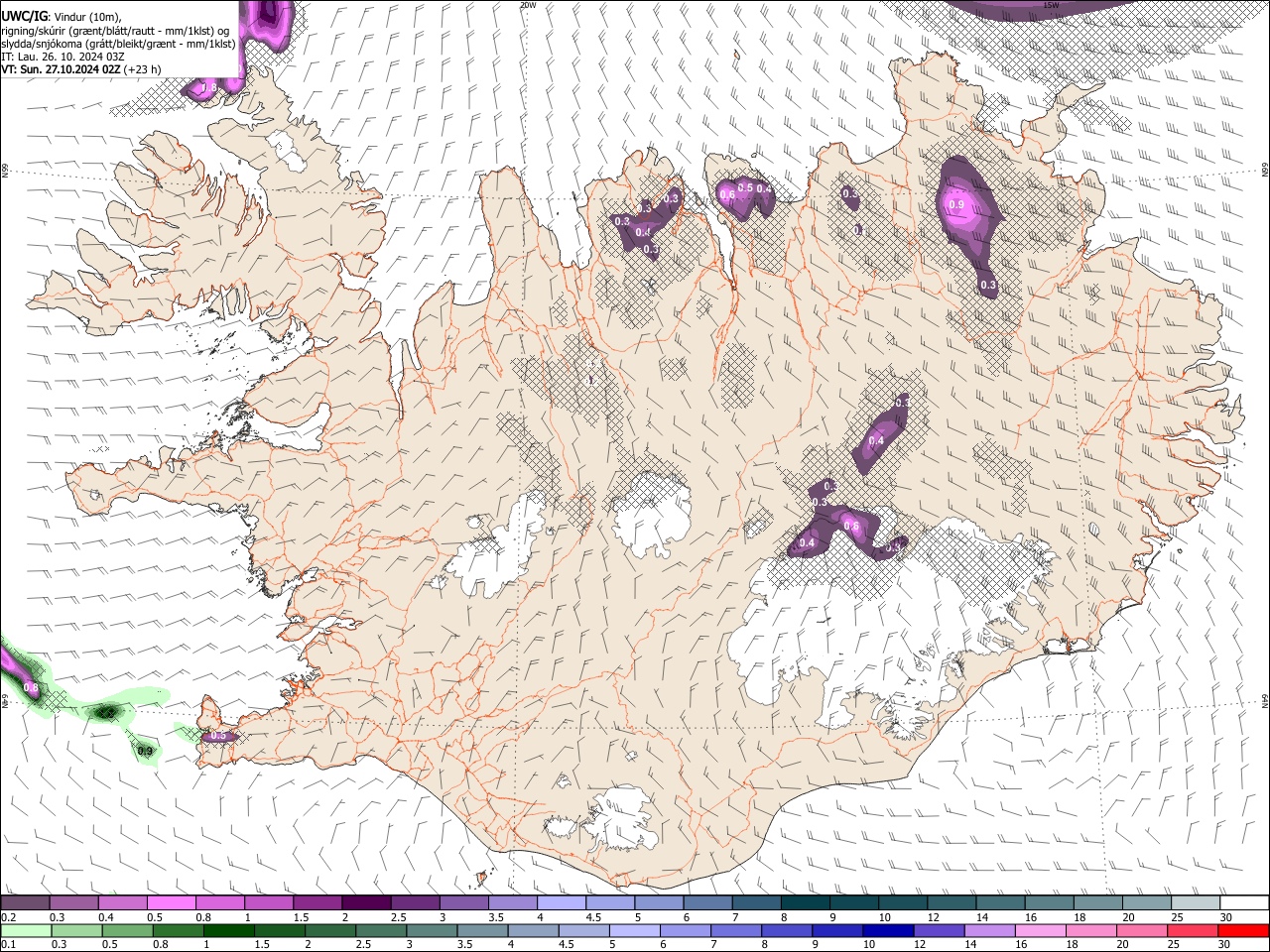The width and height of the screenshot is (1270, 952).
Task: Click the swatch between 3 and 3.5 on upper scale
Action: tap(463, 902)
